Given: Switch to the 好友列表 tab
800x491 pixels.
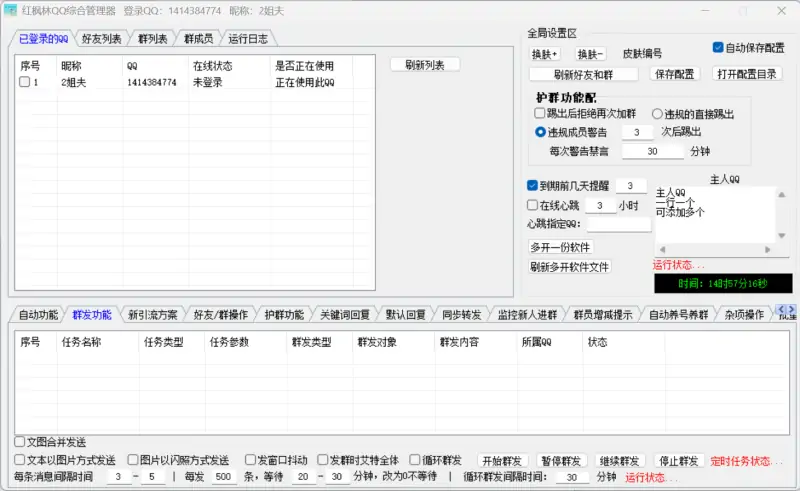Looking at the screenshot, I should [x=101, y=39].
